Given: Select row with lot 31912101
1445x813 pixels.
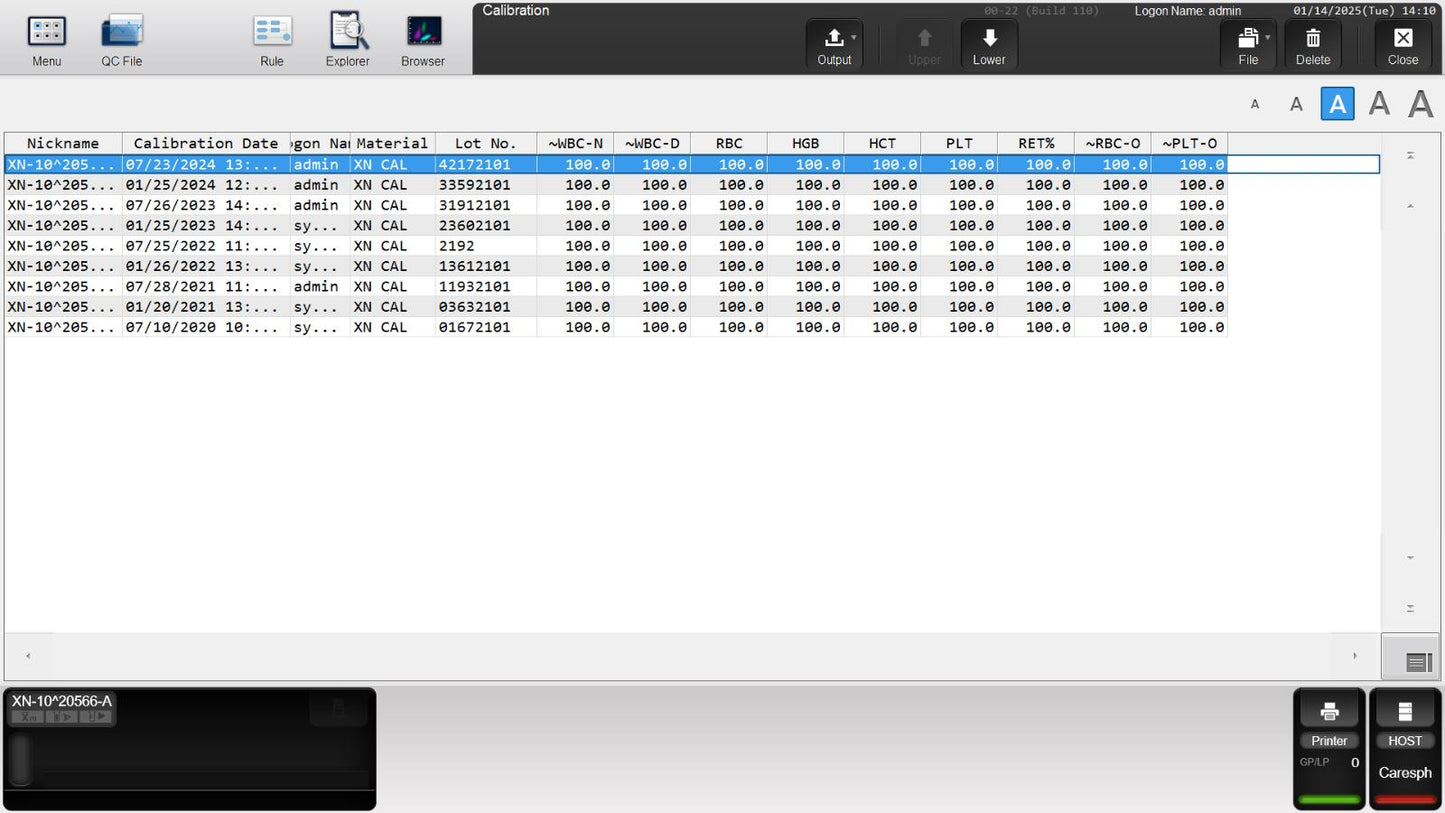Looking at the screenshot, I should click(x=616, y=205).
